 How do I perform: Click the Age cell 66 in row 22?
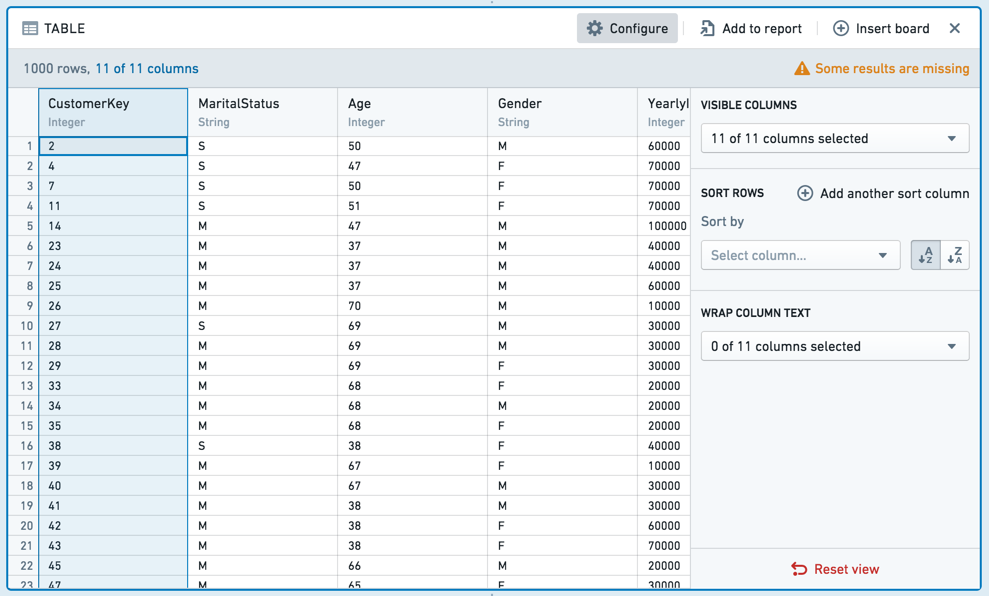[x=413, y=566]
